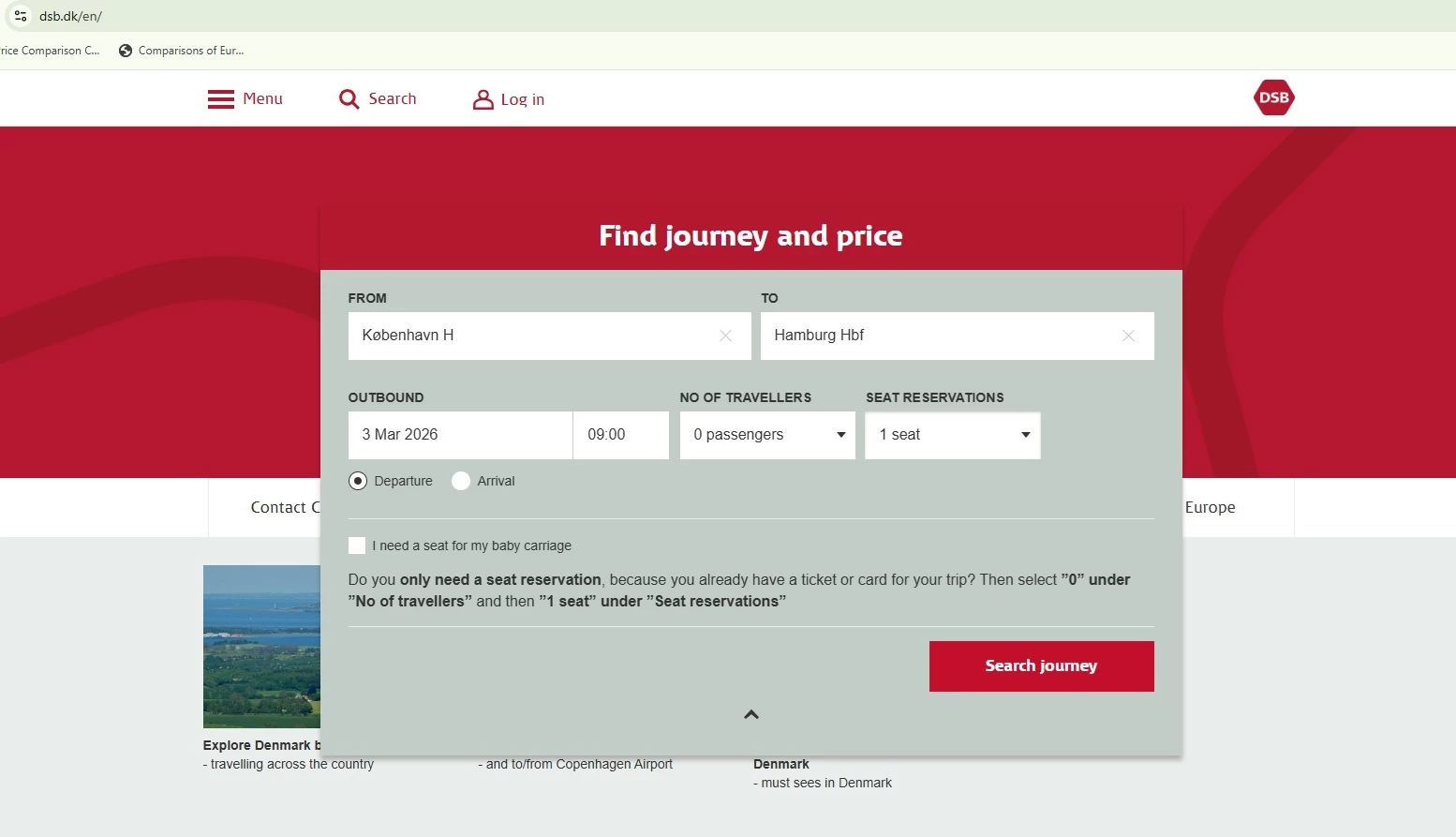Open the Europe tab
This screenshot has height=837, width=1456.
[1210, 507]
